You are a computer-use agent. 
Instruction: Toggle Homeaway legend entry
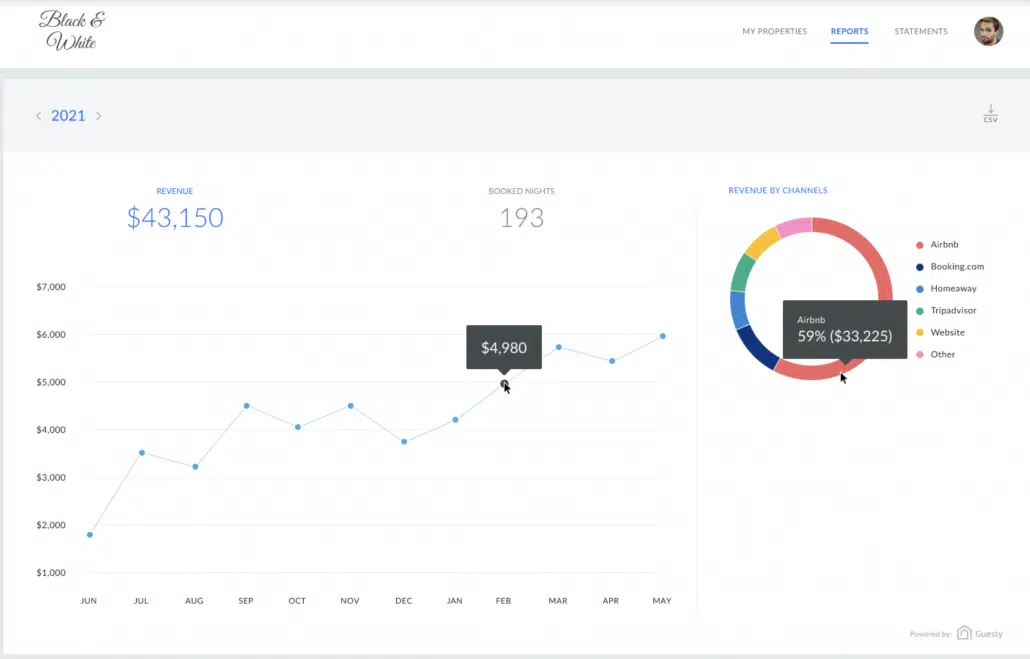(x=953, y=288)
